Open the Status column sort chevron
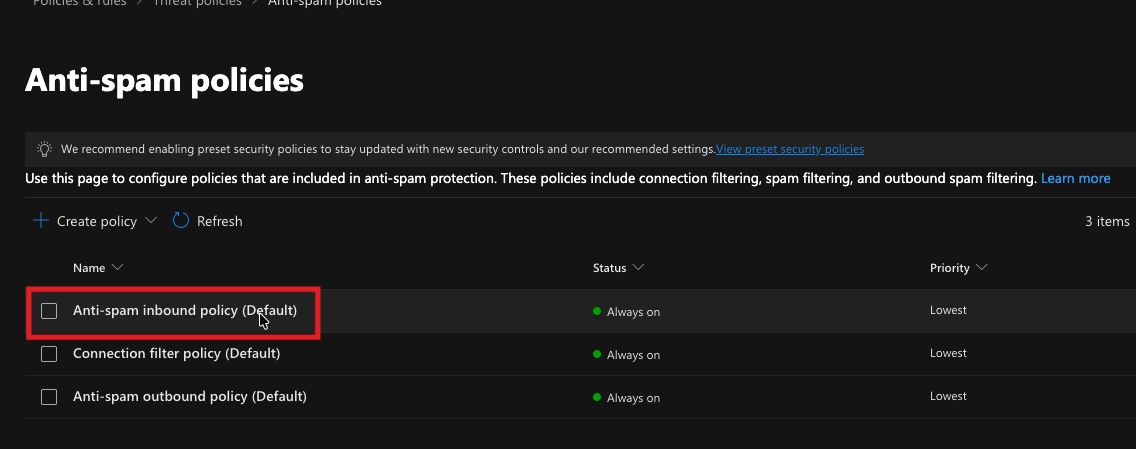 point(639,268)
